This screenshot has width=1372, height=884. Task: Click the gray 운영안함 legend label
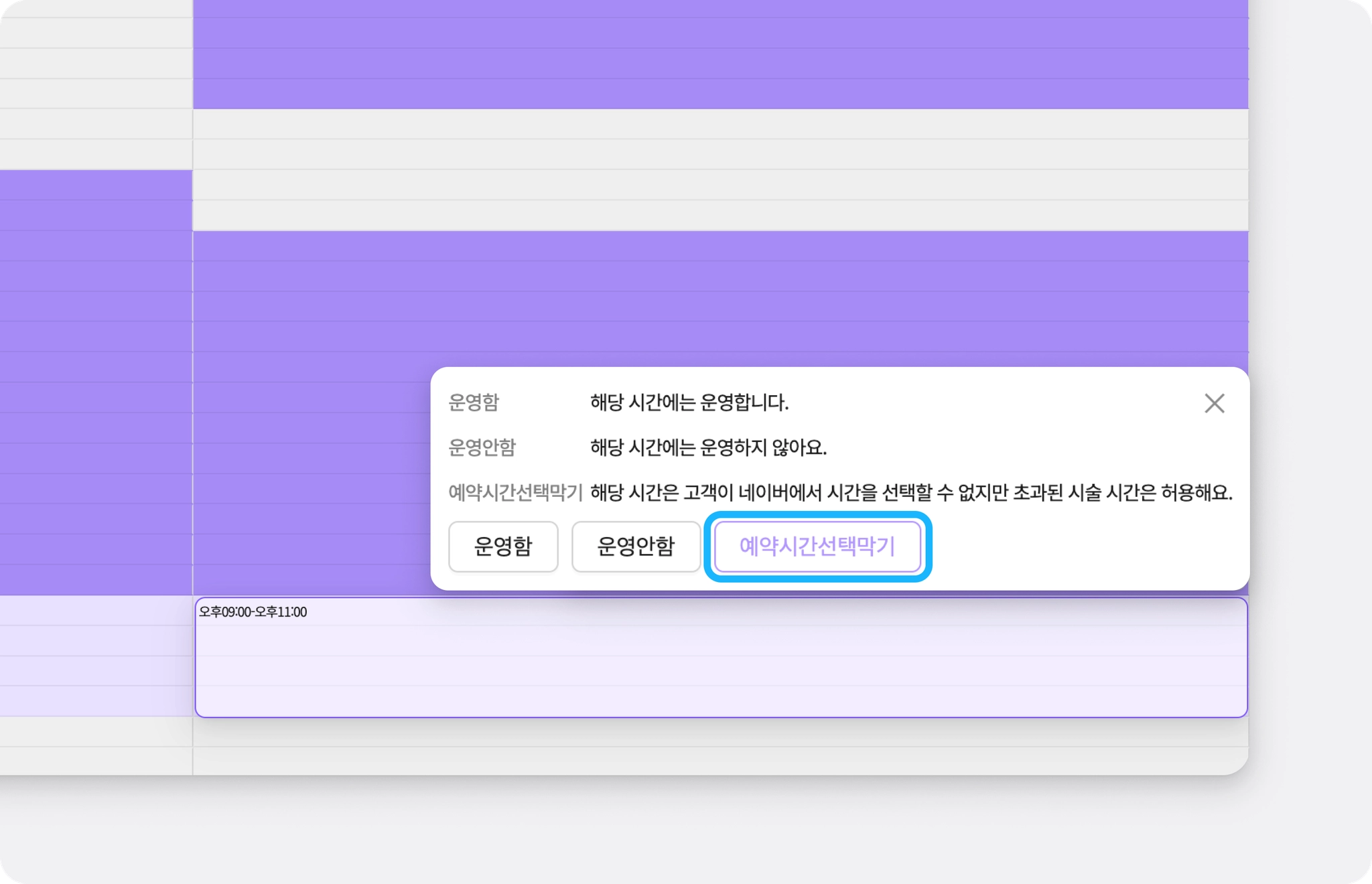[x=482, y=447]
